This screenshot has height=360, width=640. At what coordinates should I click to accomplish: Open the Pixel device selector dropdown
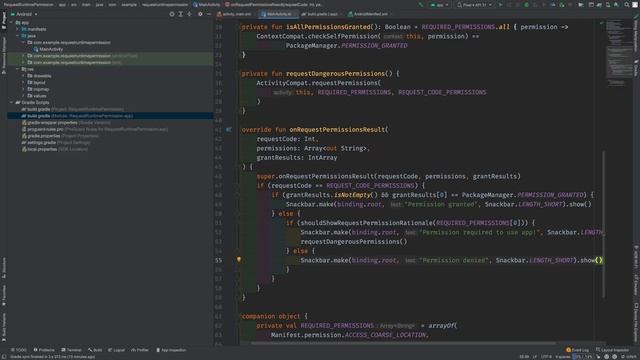pos(474,5)
